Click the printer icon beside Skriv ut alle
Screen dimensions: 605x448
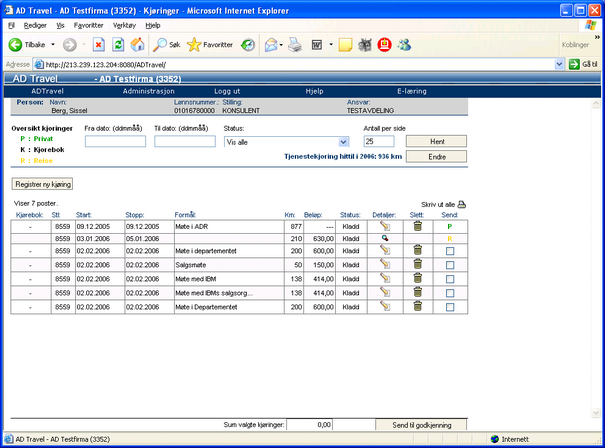click(462, 204)
